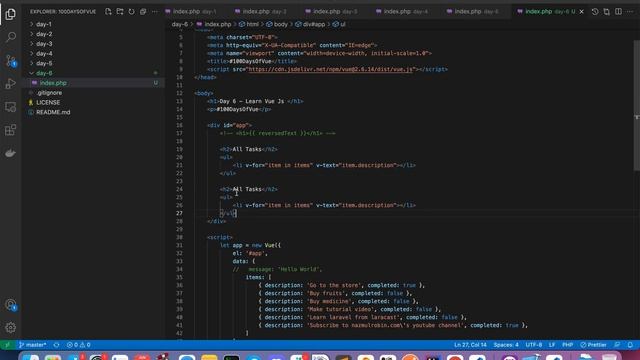Click Ln 27, Col 14 cursor position
This screenshot has height=360, width=640.
tap(470, 345)
